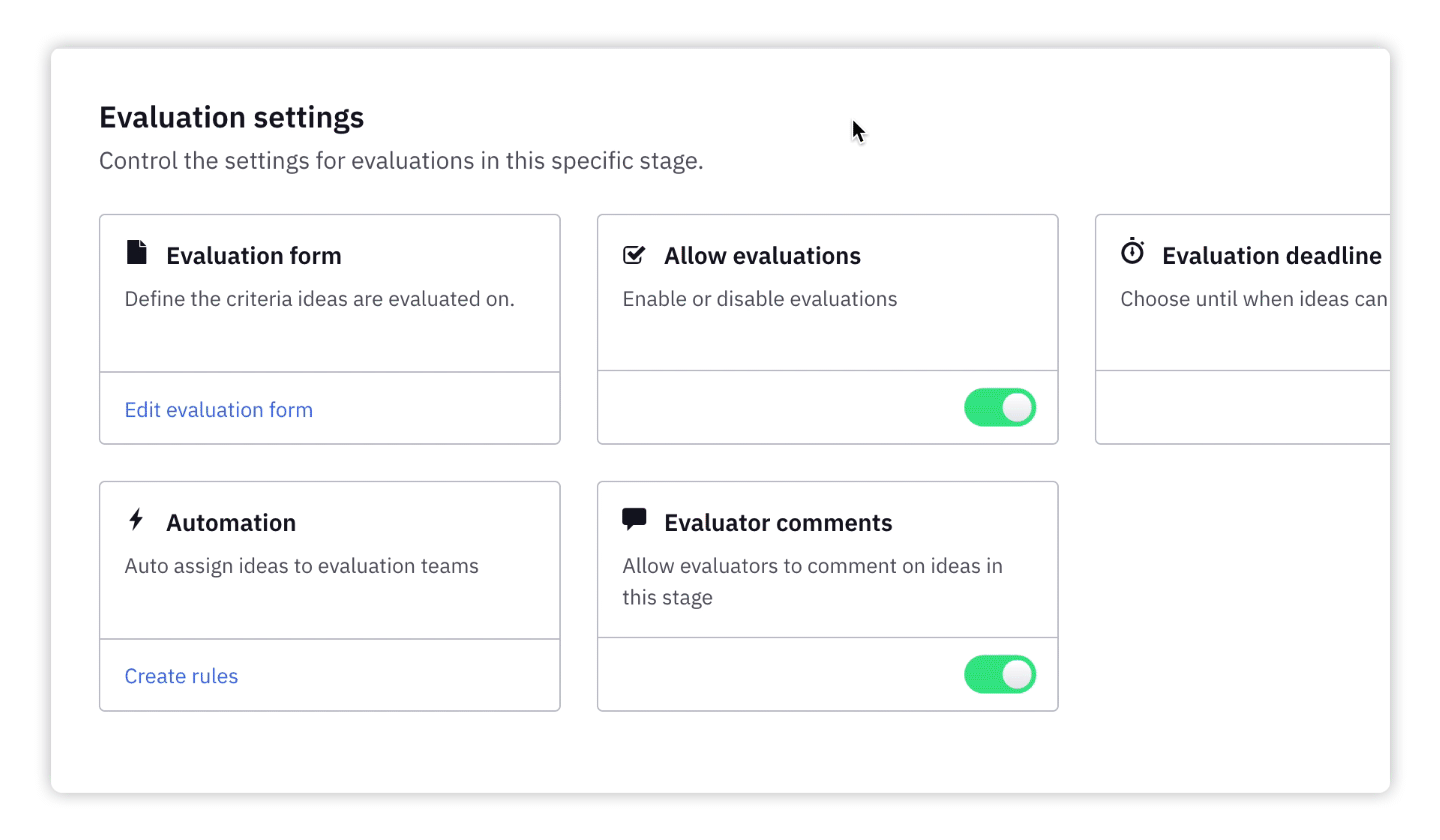This screenshot has height=840, width=1440.
Task: Open the Create rules link
Action: pos(181,677)
